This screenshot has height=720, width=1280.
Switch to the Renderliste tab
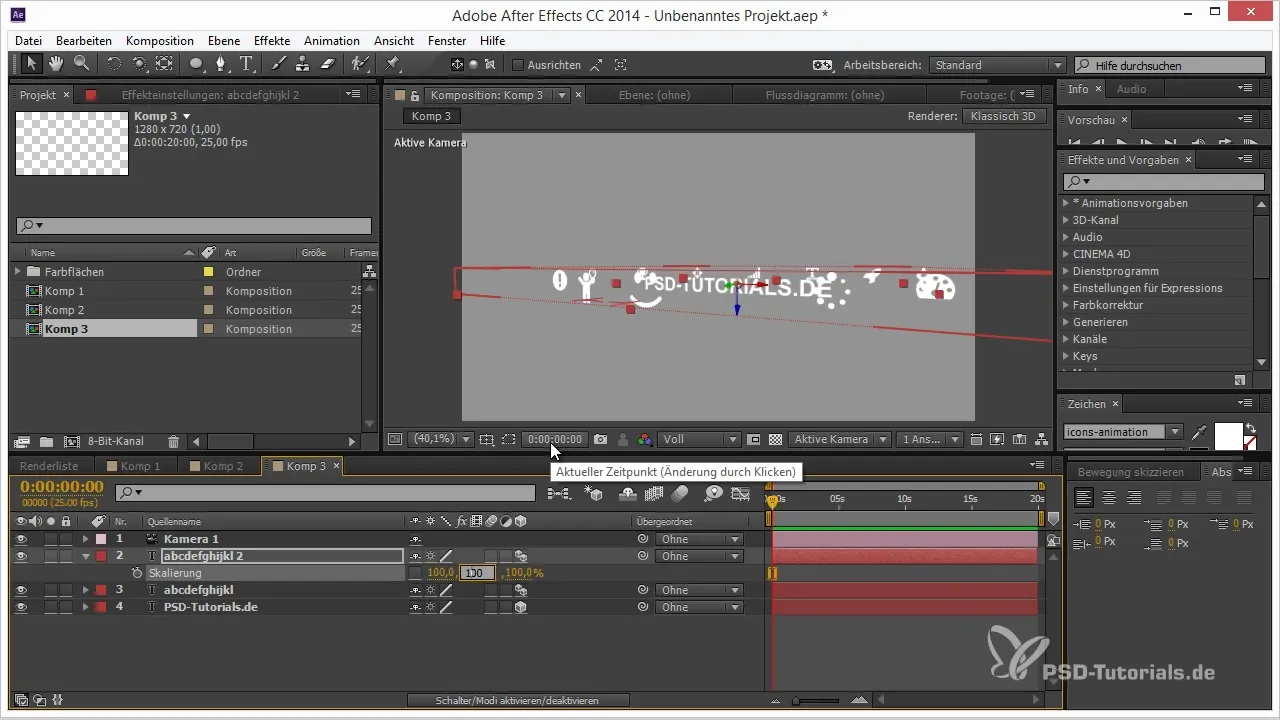tap(49, 466)
